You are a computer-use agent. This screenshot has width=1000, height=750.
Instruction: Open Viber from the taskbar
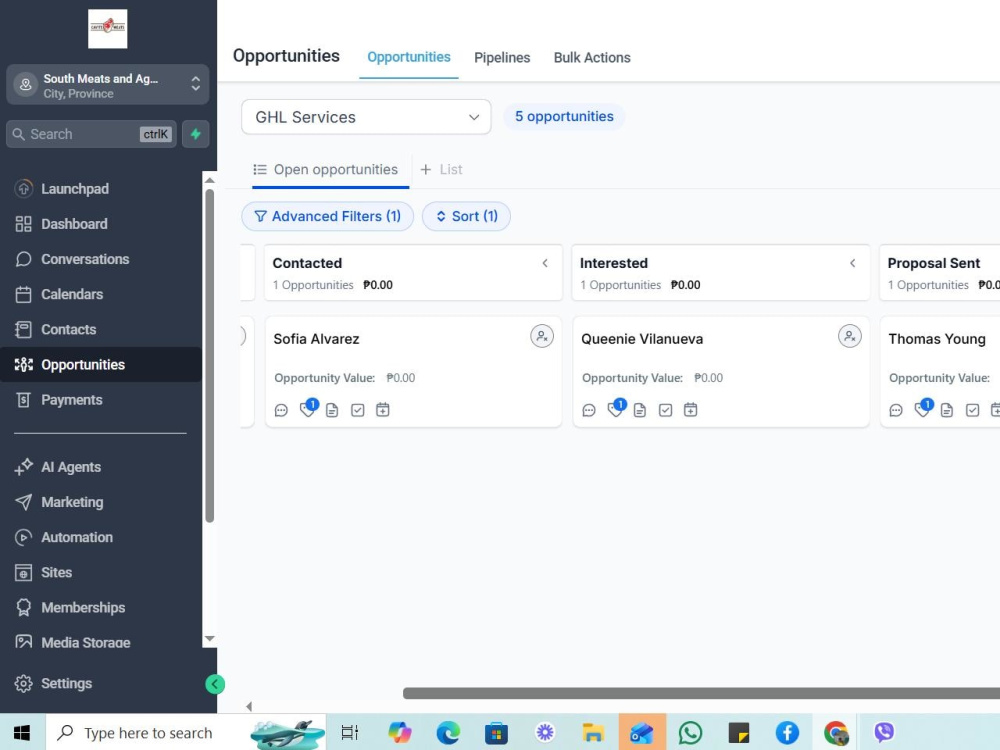[884, 733]
